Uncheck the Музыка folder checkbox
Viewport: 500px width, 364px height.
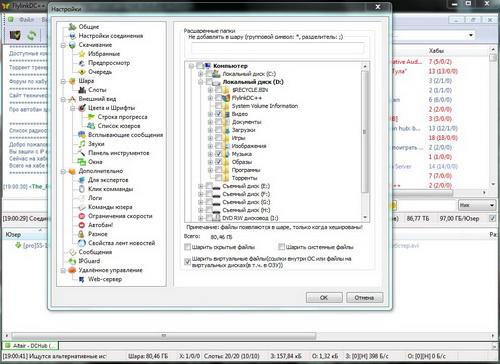[219, 154]
